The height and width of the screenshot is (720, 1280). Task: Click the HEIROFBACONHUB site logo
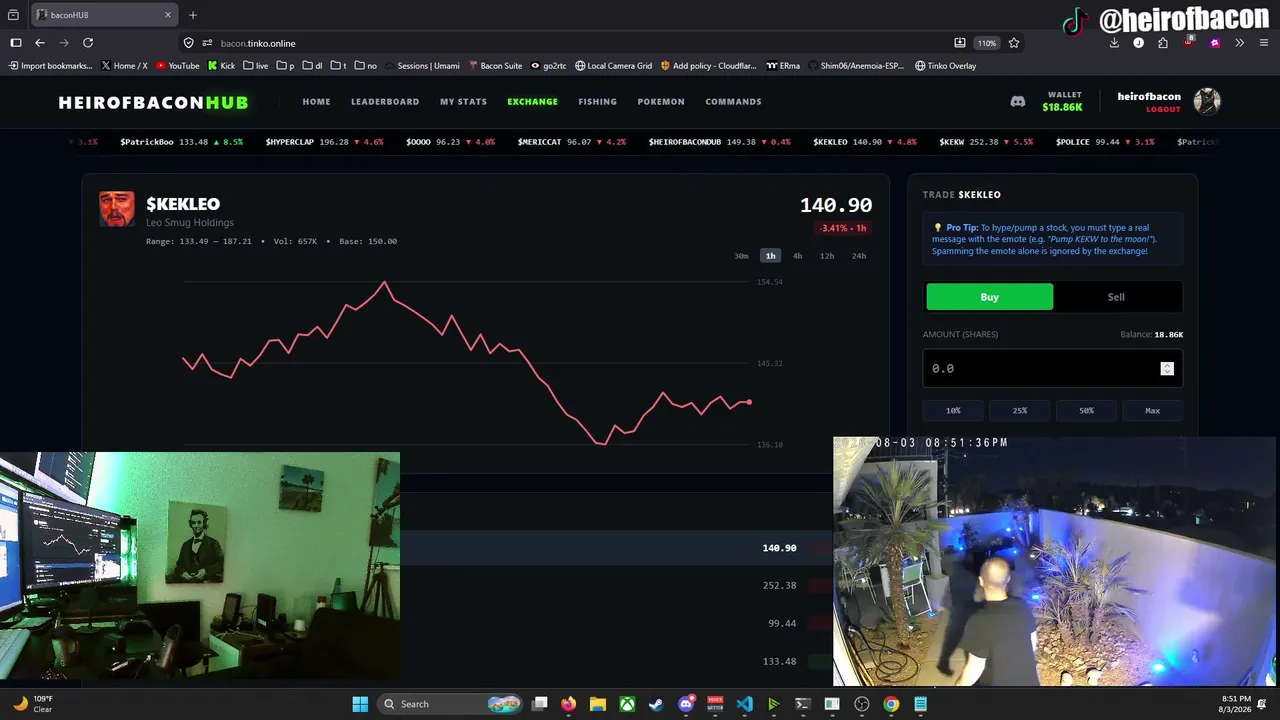point(153,102)
